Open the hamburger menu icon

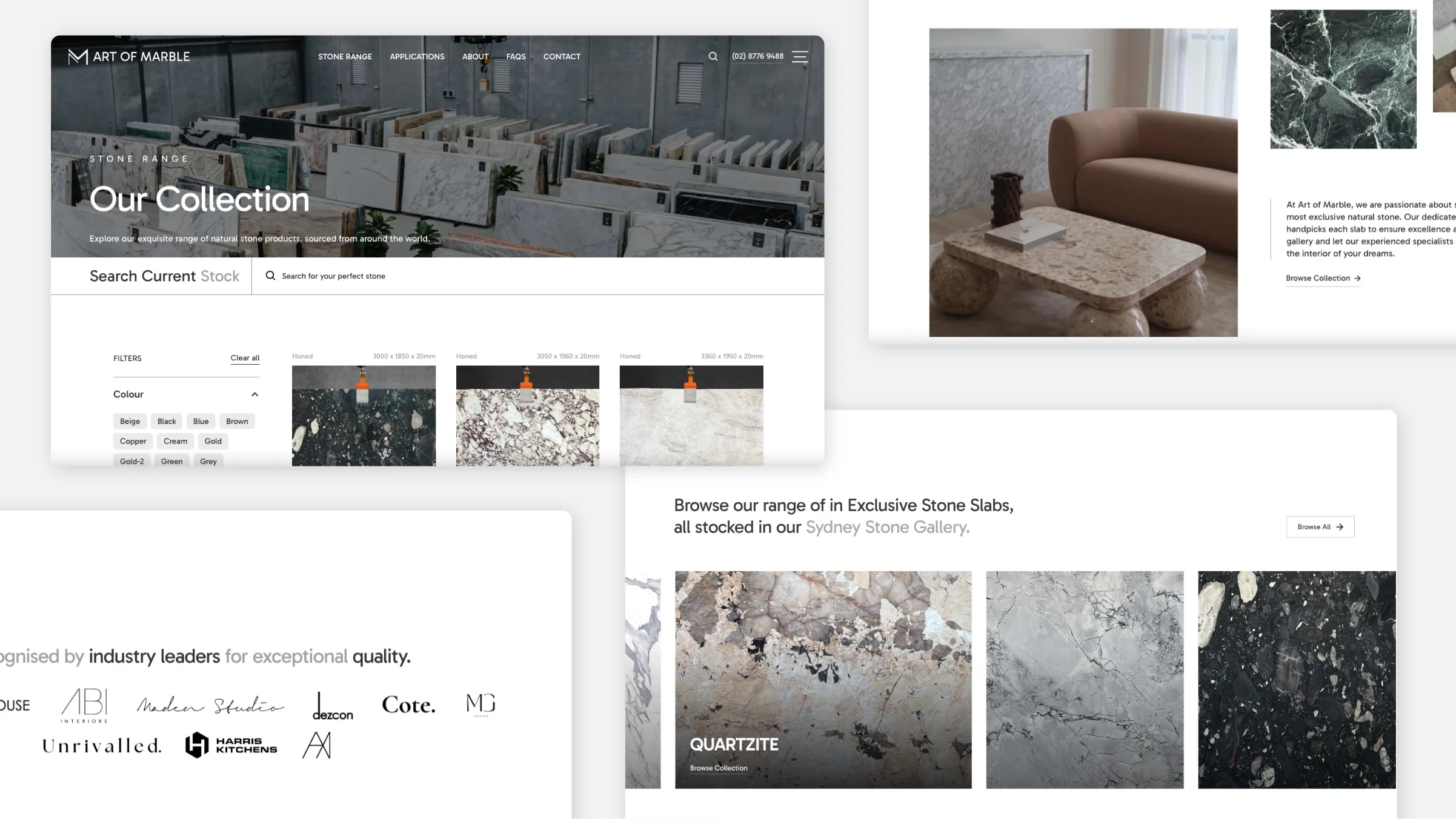(x=799, y=56)
